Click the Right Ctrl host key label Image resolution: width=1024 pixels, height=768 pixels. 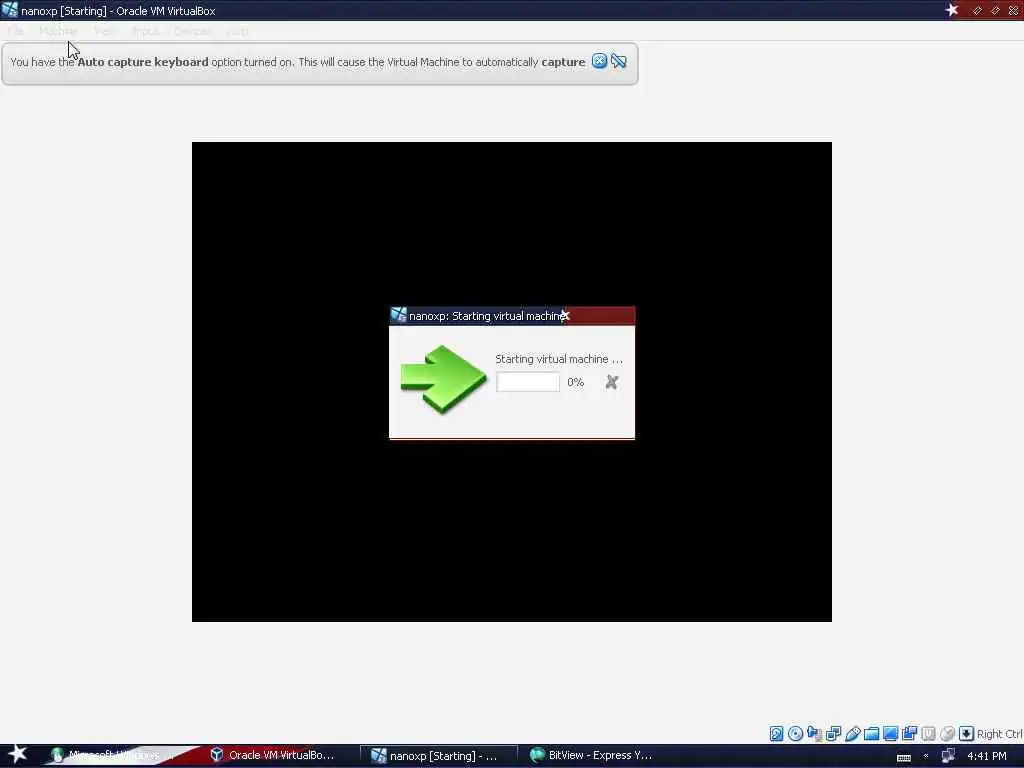point(999,734)
